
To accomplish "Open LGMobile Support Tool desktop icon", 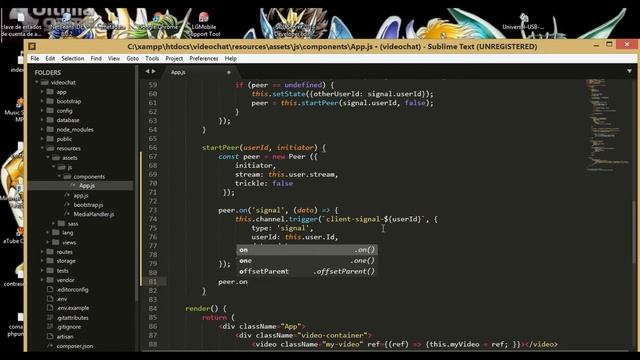I will (x=204, y=25).
